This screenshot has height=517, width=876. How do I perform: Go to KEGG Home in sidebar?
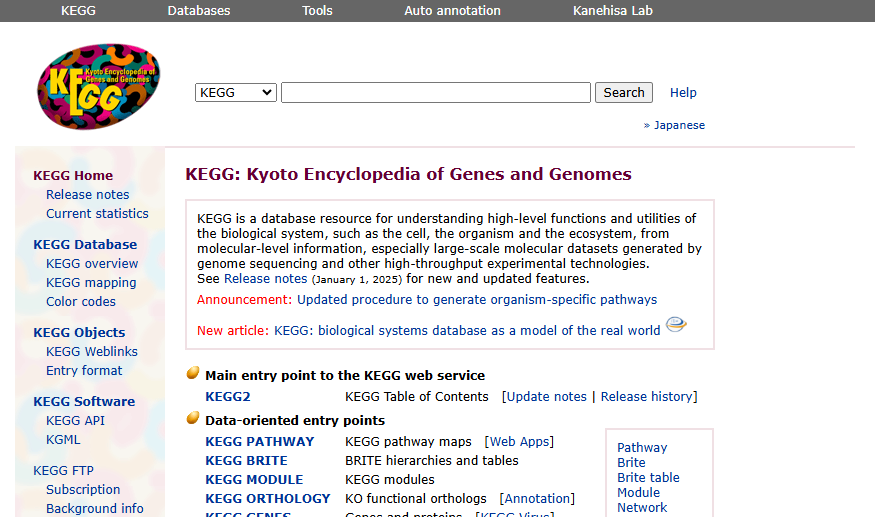pos(73,176)
